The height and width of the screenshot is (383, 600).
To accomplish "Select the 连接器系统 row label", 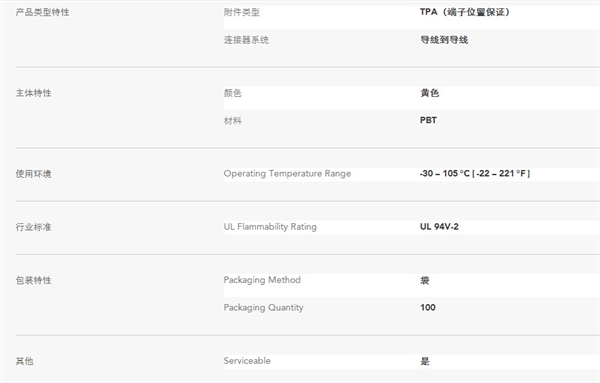I will point(246,40).
